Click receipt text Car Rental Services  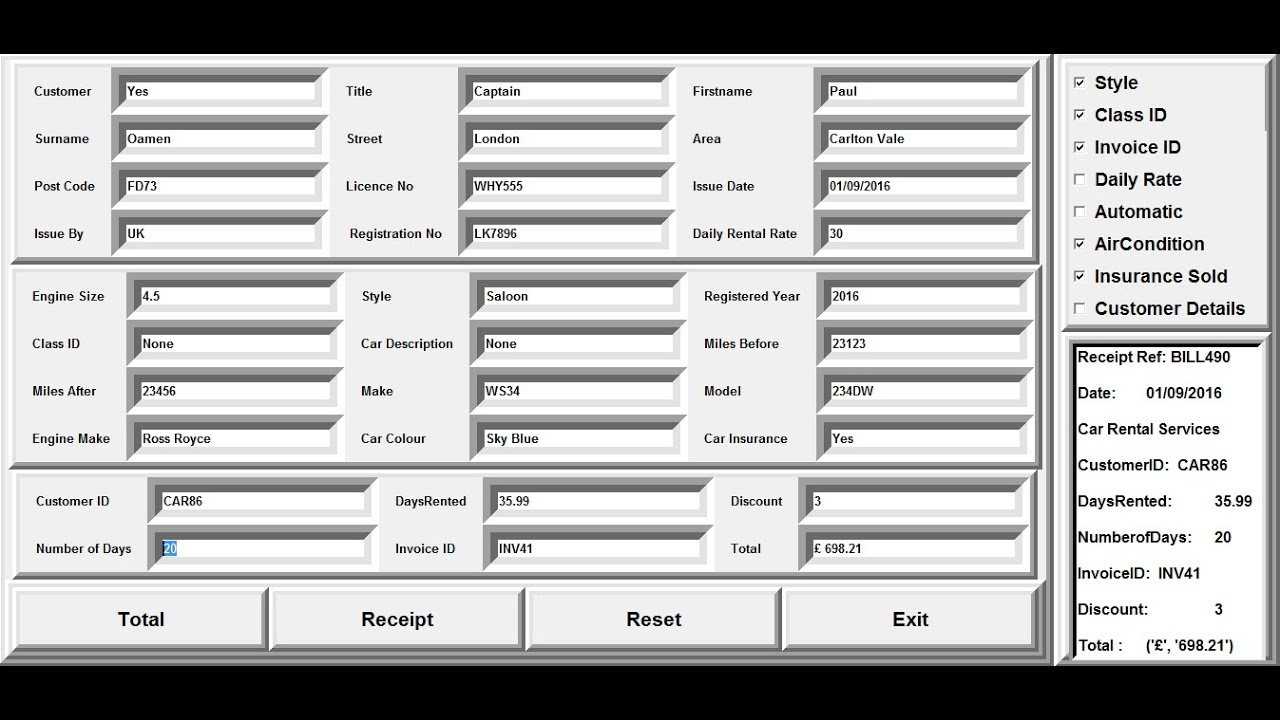point(1149,429)
